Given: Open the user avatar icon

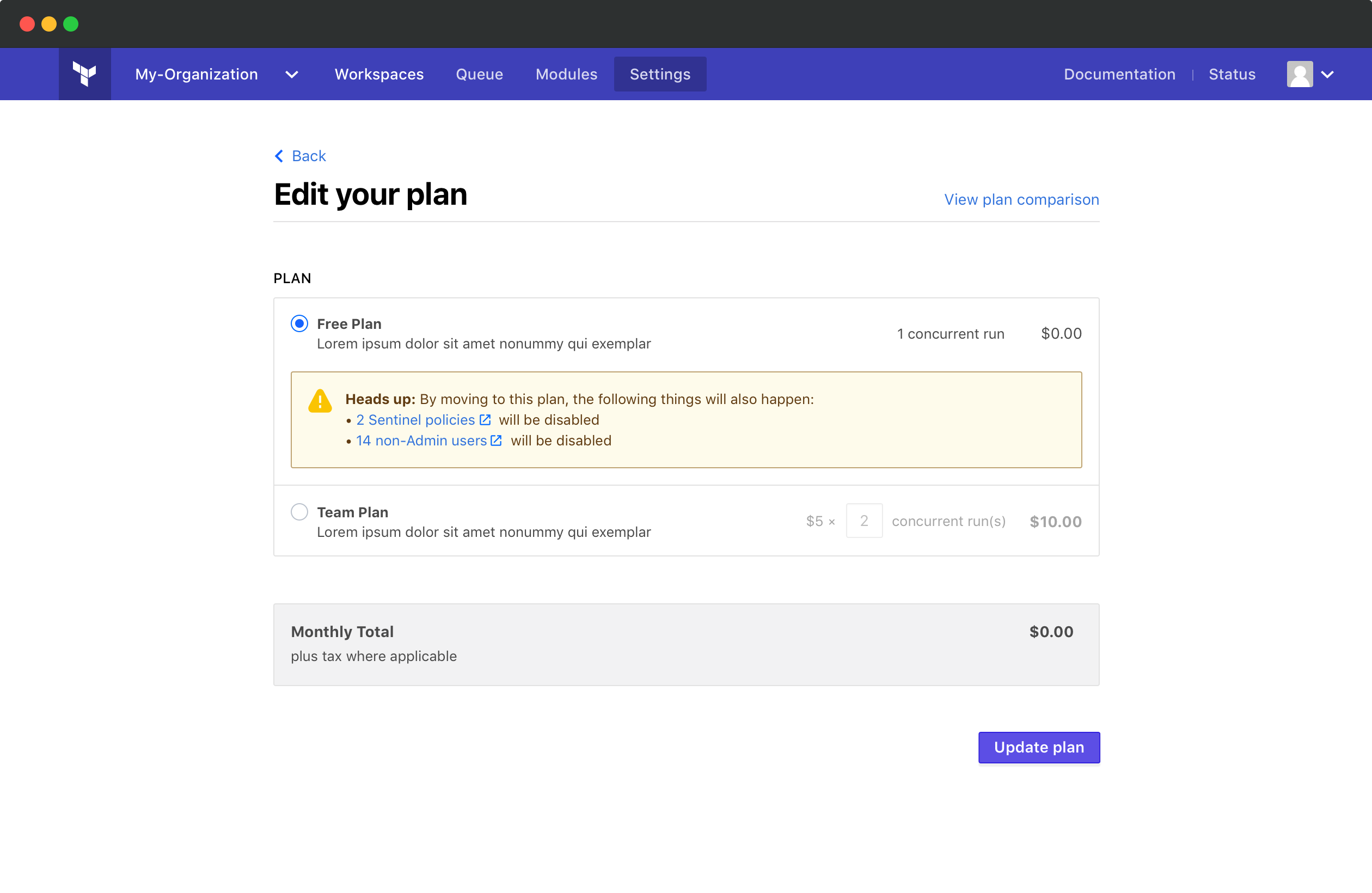Looking at the screenshot, I should [1300, 74].
